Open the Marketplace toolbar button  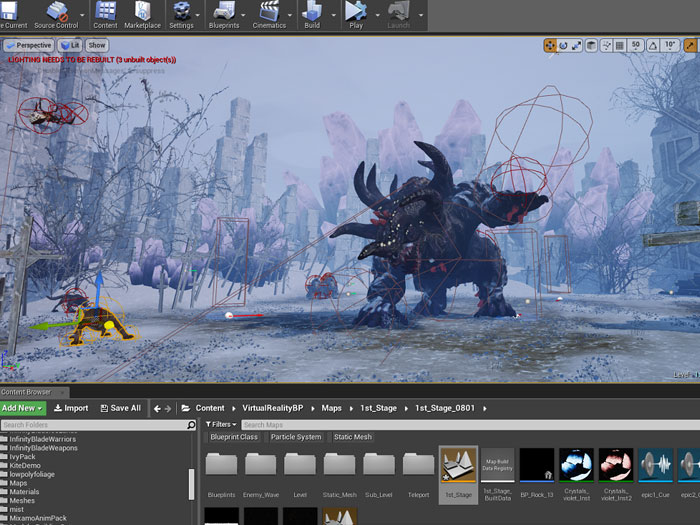click(142, 15)
